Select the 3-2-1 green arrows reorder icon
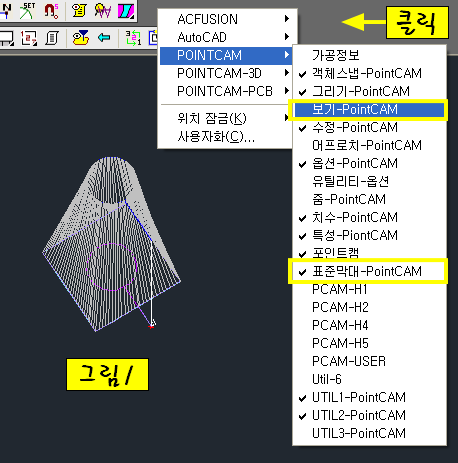The width and height of the screenshot is (458, 463). click(x=133, y=38)
